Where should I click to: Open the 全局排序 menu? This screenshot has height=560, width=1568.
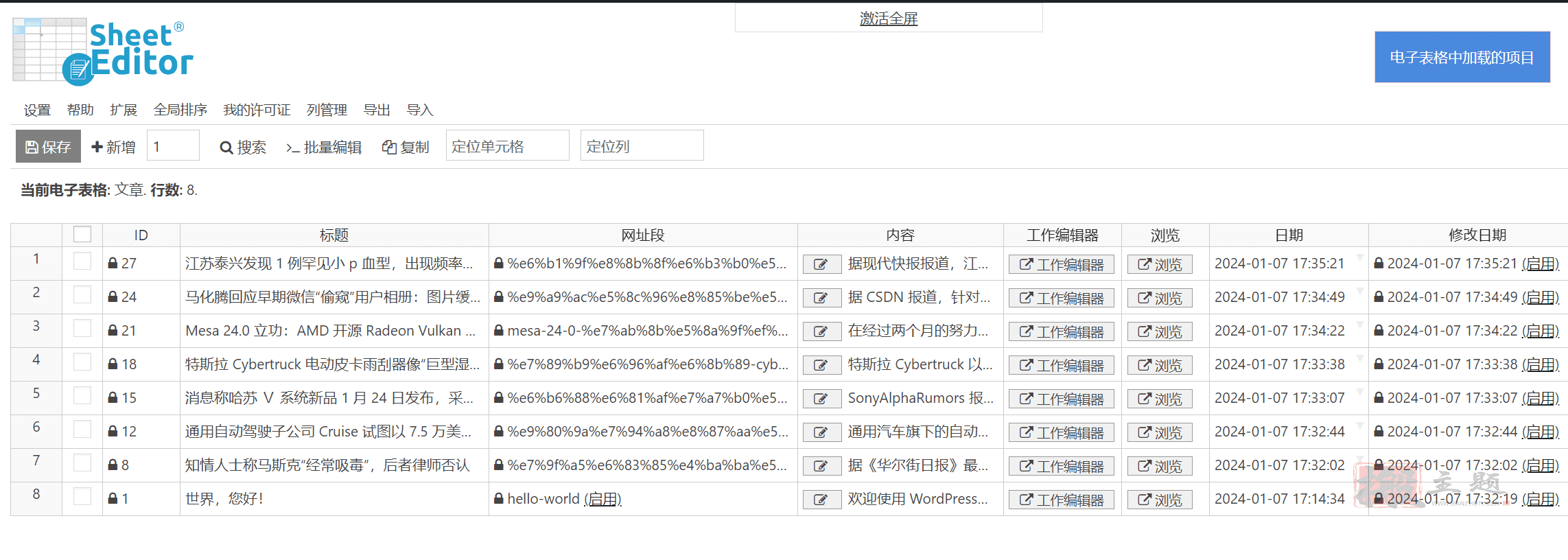click(x=180, y=110)
